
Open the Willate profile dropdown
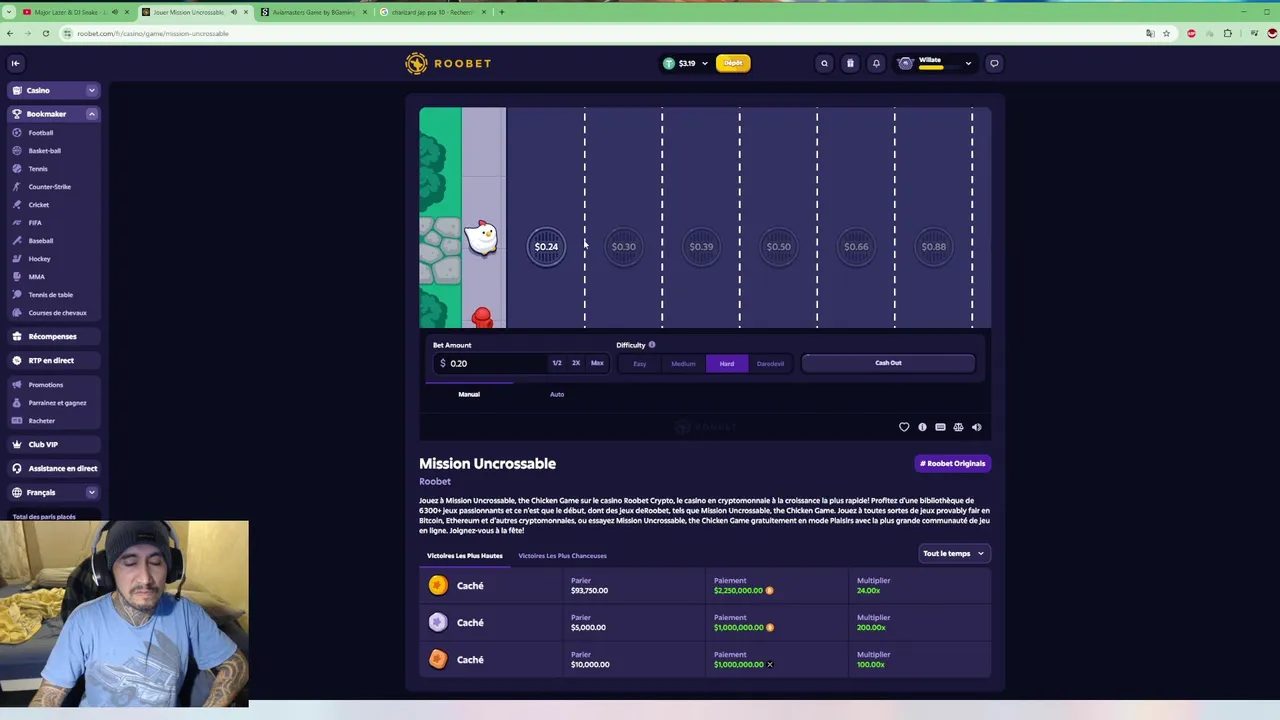click(936, 63)
